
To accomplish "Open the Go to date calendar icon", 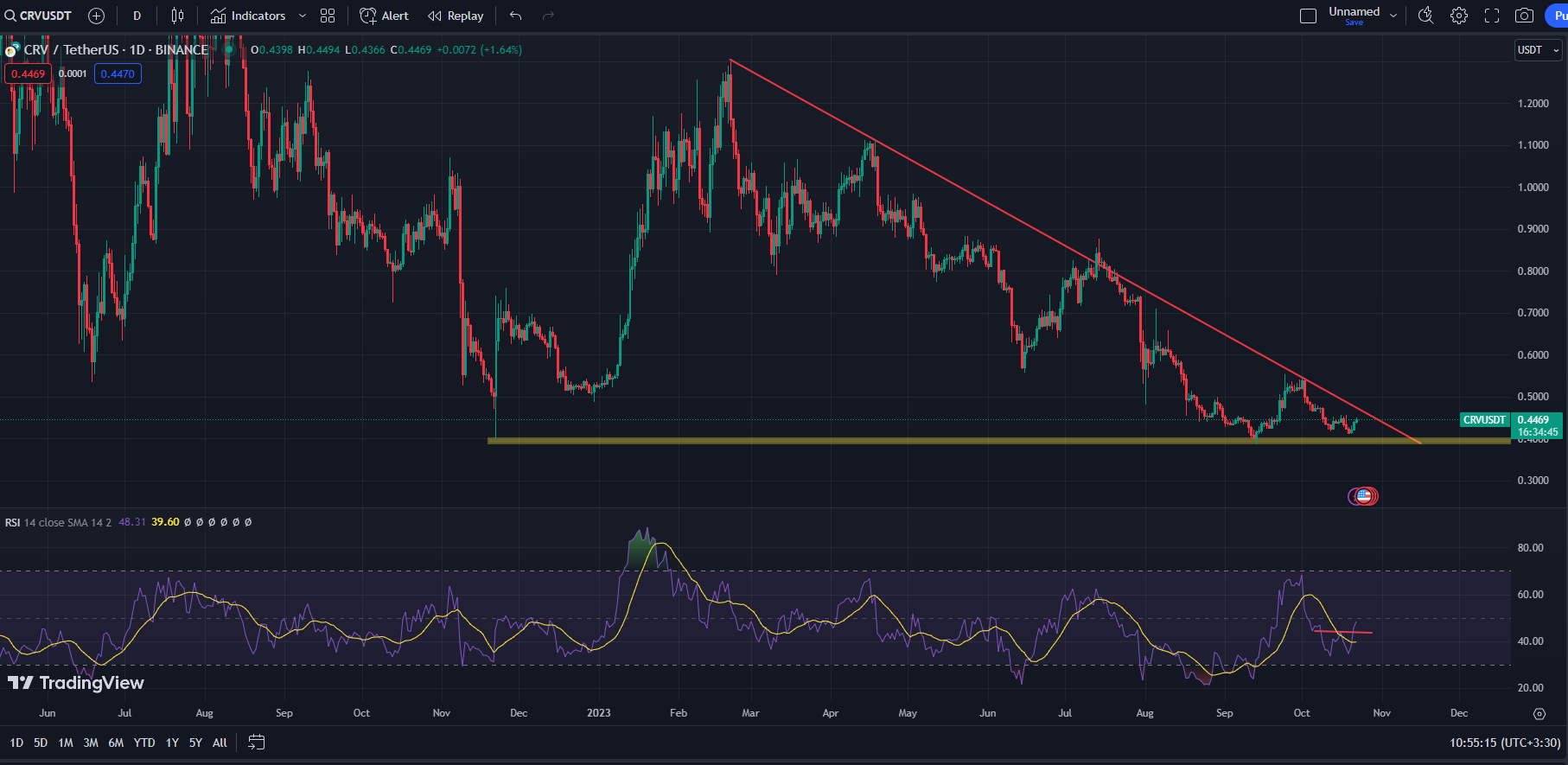I will pos(256,742).
